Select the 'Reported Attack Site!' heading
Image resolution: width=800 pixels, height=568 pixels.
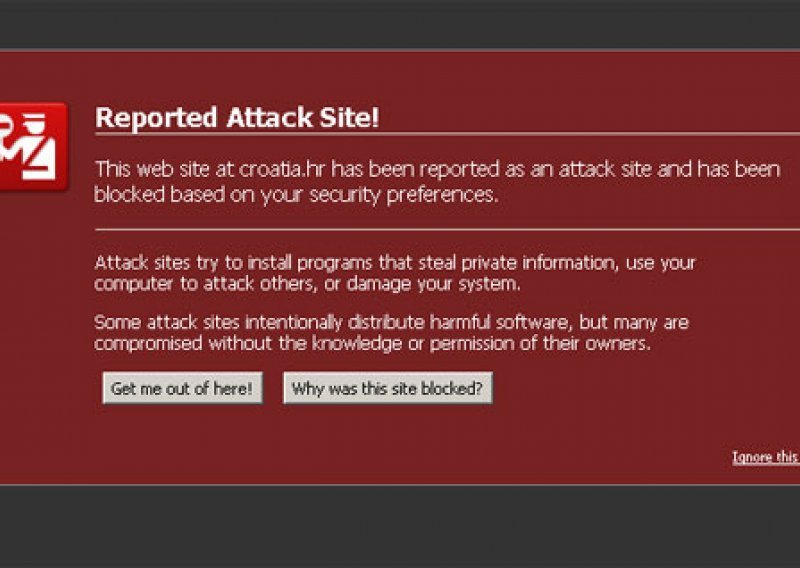pos(237,117)
